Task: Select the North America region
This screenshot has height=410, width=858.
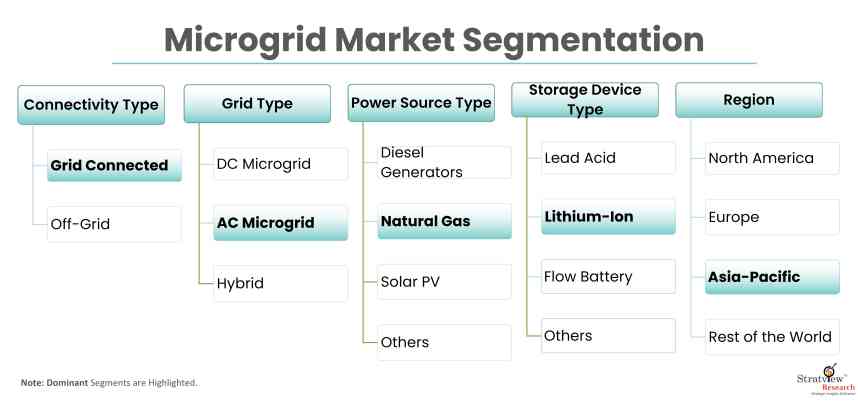Action: (770, 158)
